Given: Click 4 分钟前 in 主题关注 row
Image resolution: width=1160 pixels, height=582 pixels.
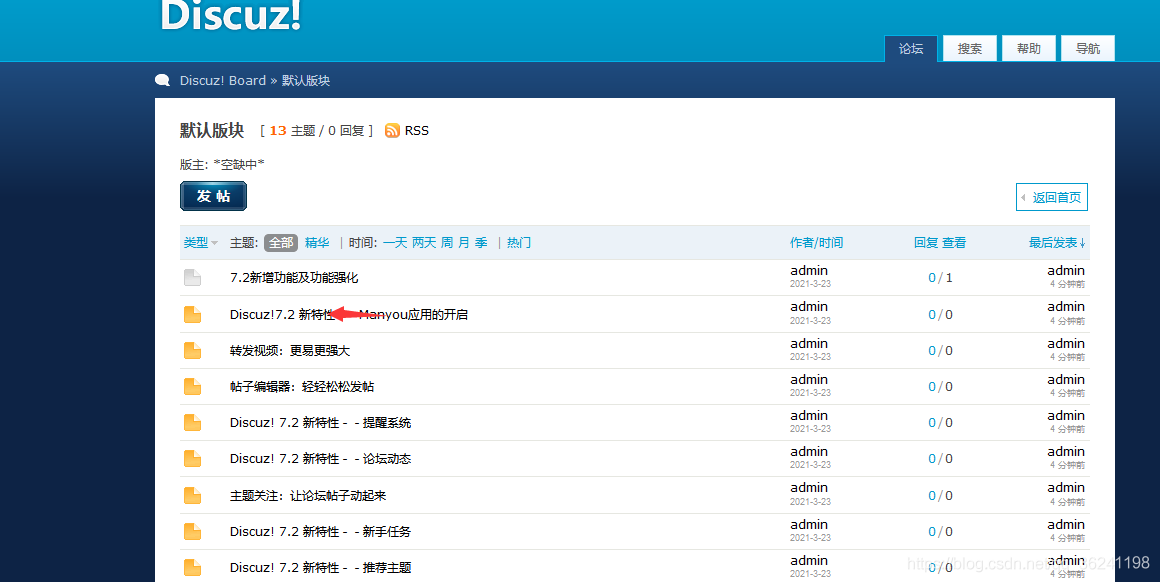Looking at the screenshot, I should click(x=1068, y=501).
